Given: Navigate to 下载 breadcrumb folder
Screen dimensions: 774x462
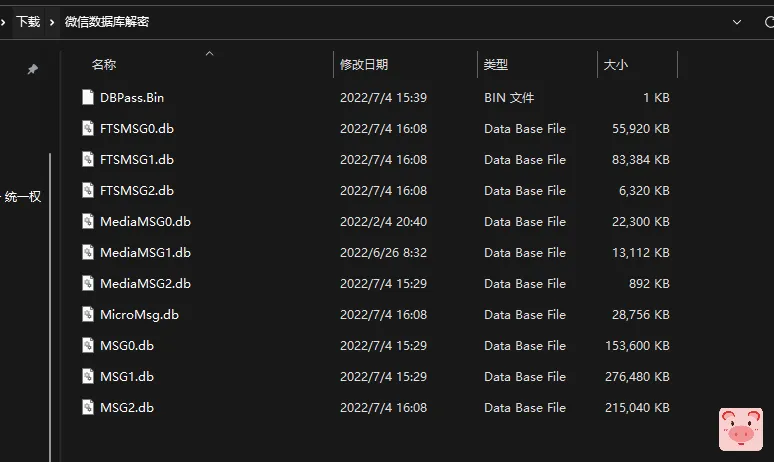Looking at the screenshot, I should (x=28, y=21).
